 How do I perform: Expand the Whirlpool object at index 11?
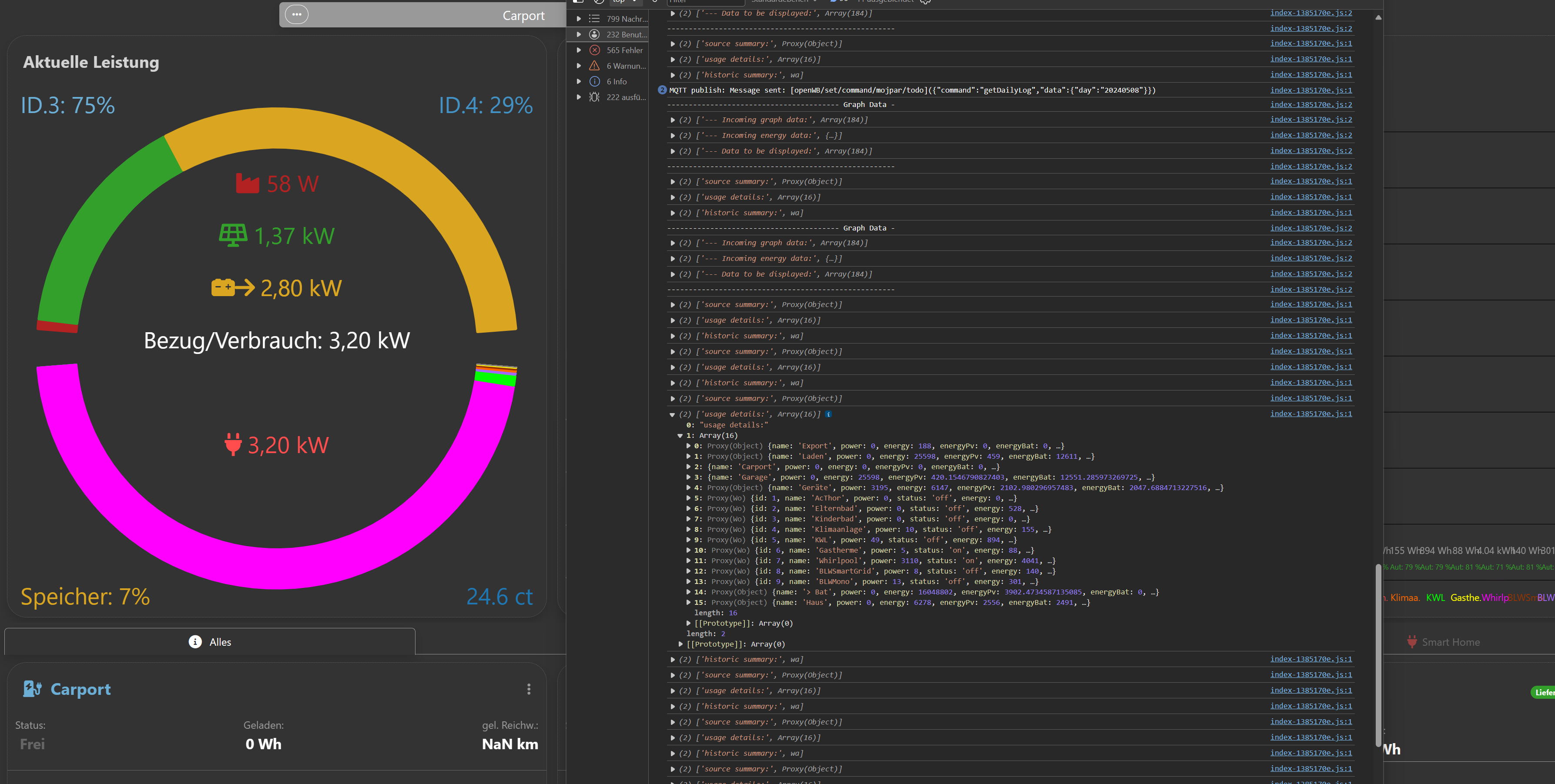pos(688,561)
